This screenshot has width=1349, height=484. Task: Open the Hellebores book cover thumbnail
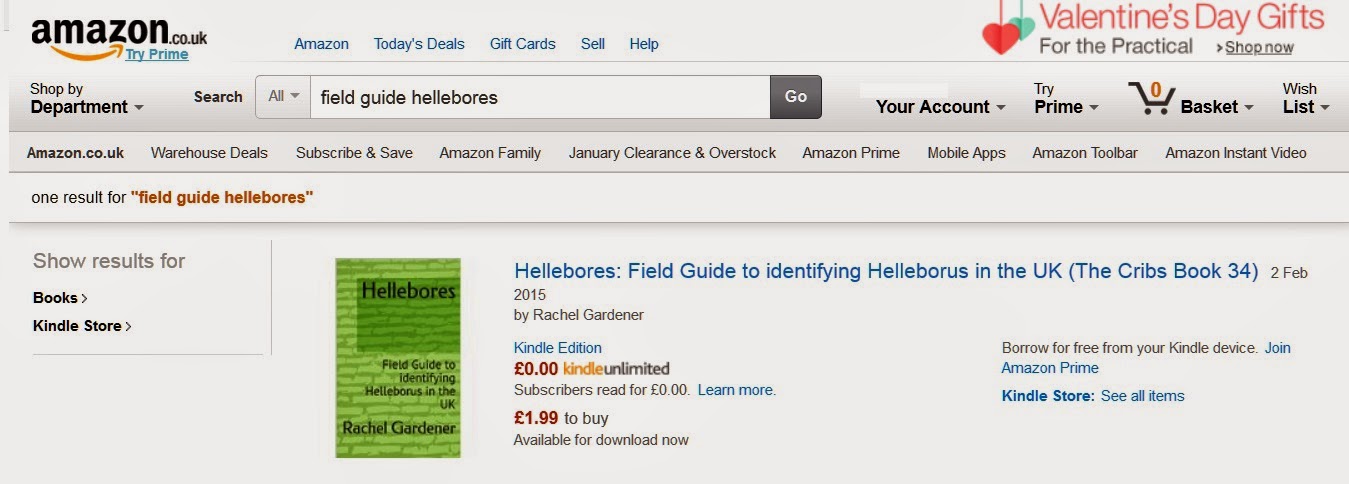[398, 357]
